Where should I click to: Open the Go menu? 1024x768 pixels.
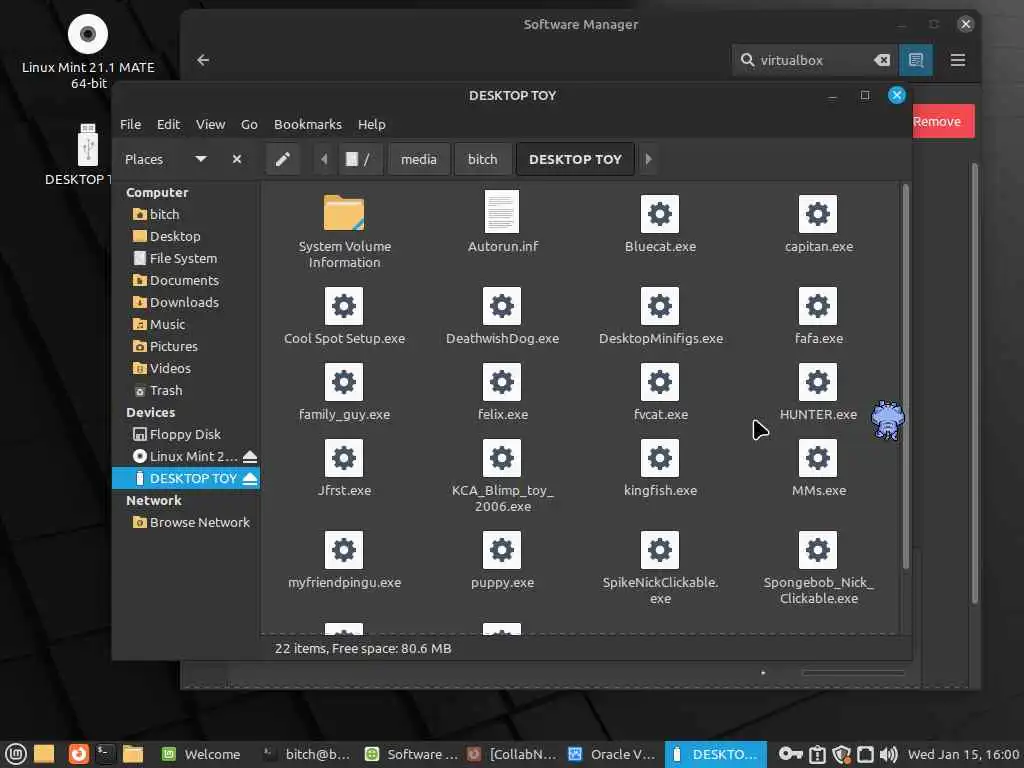tap(249, 124)
